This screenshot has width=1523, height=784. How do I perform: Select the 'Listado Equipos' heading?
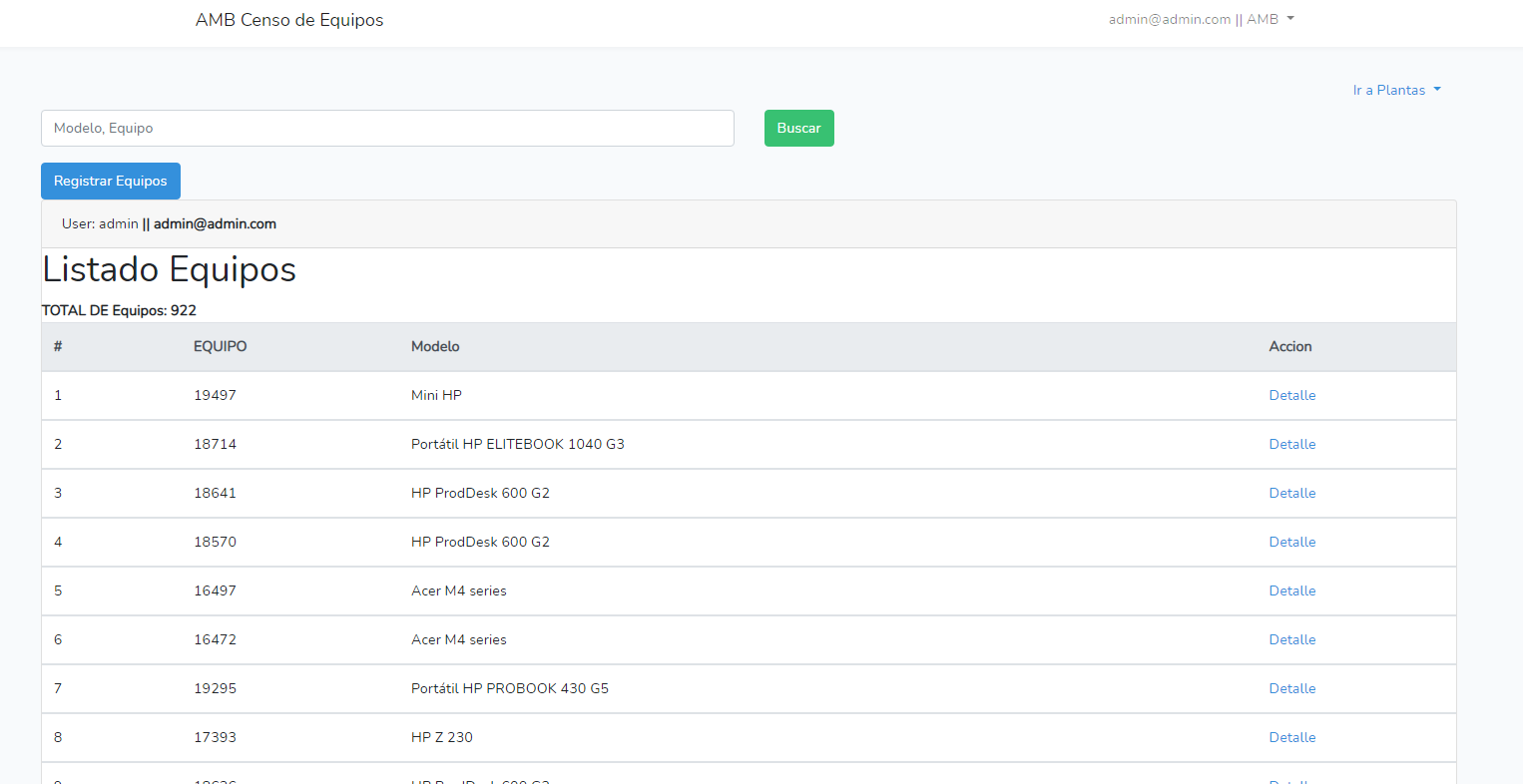coord(169,269)
